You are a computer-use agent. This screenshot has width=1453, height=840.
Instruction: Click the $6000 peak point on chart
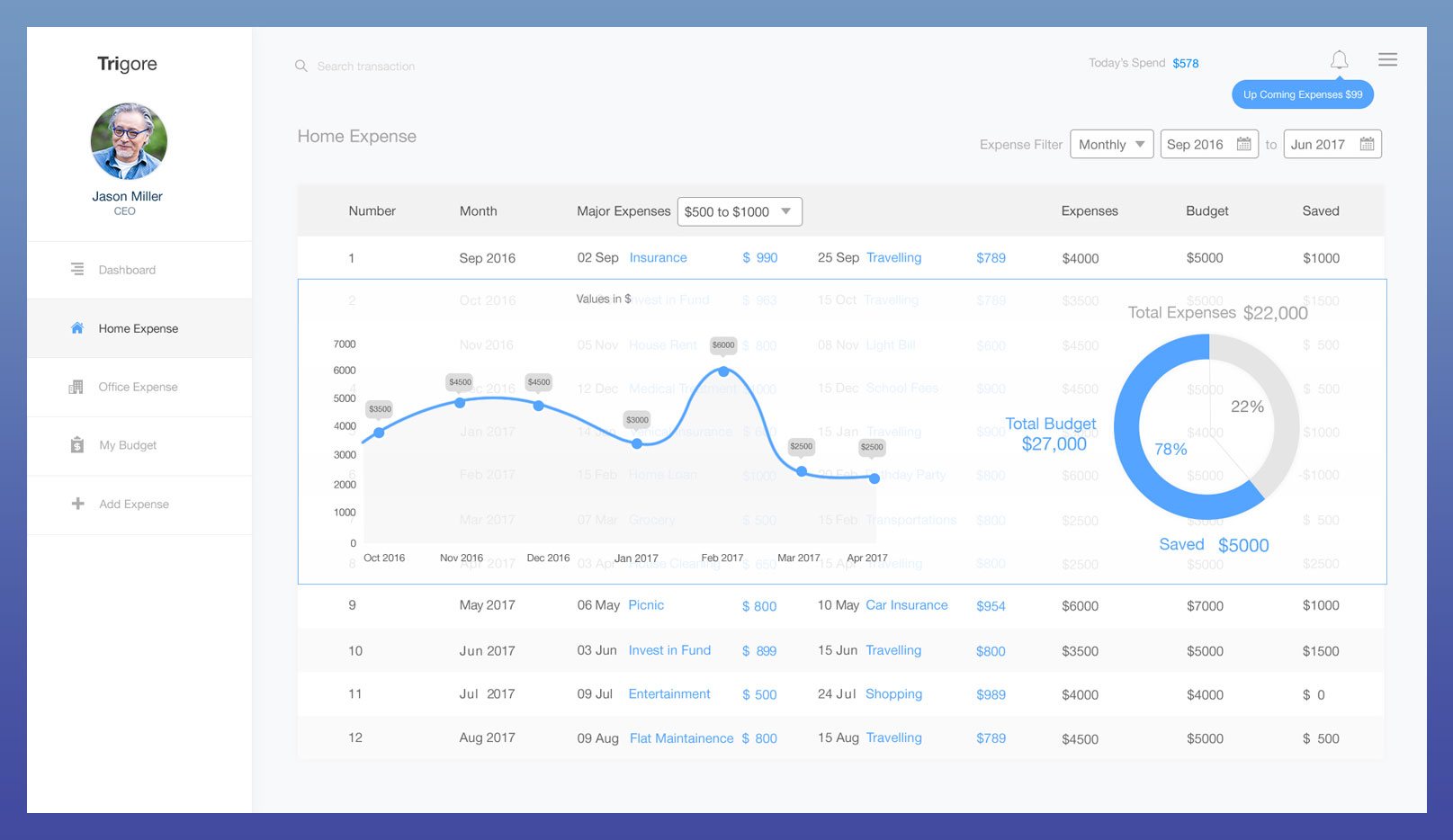tap(723, 371)
